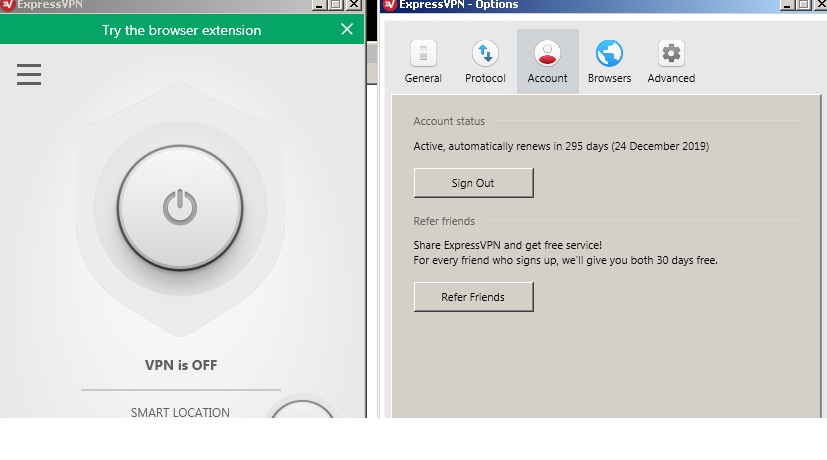Select the Account tab
Image resolution: width=827 pixels, height=460 pixels.
coord(547,62)
